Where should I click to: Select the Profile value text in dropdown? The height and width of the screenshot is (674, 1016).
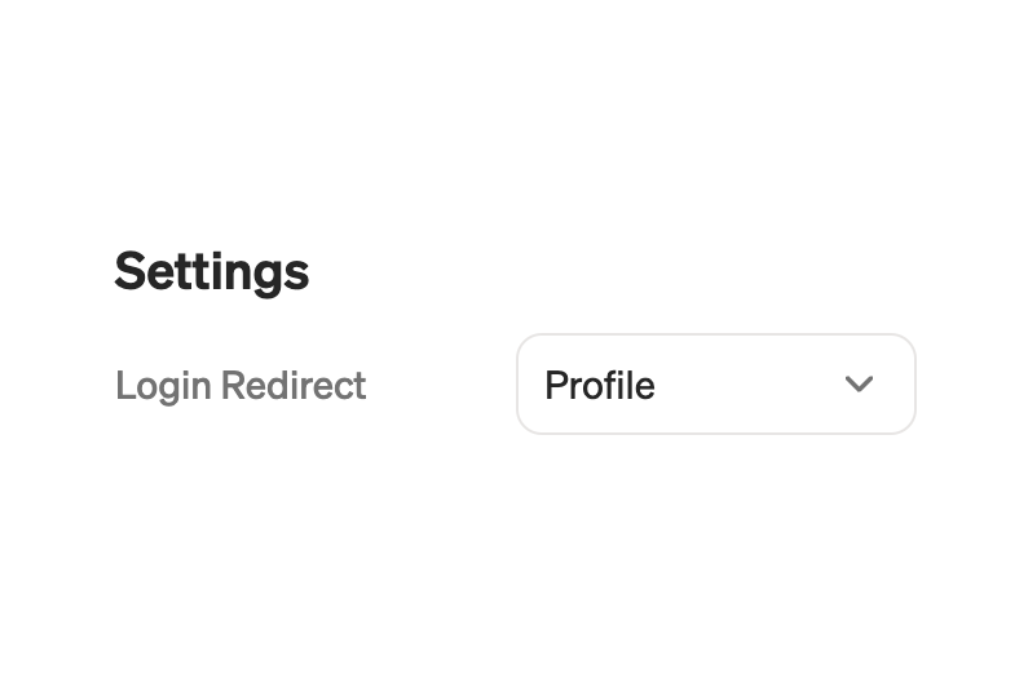point(600,385)
